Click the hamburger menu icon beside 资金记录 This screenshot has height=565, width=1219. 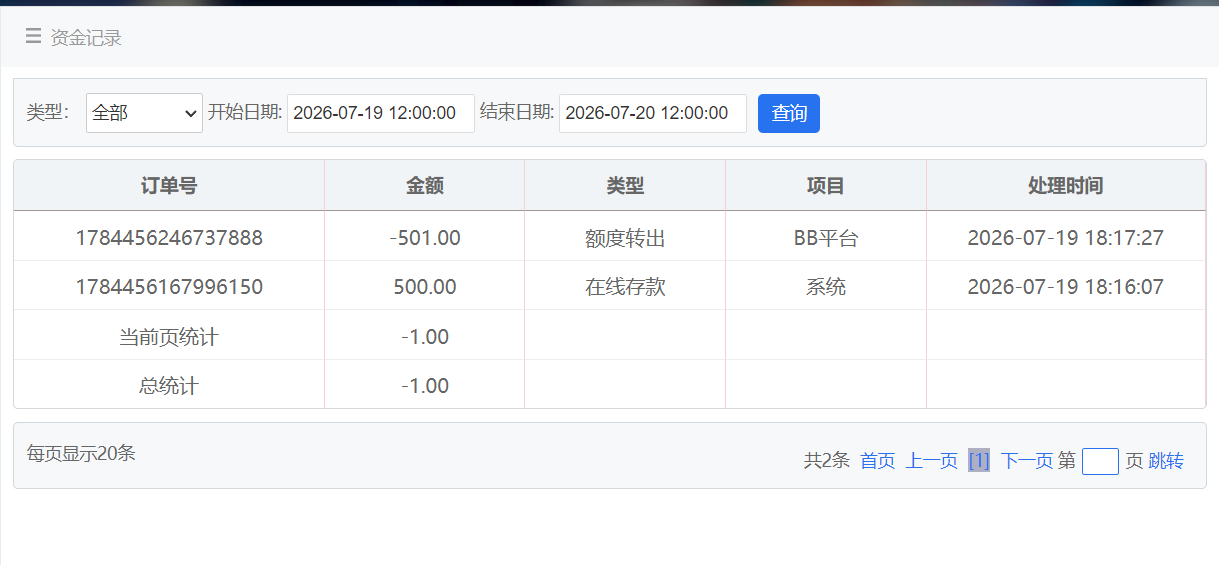tap(33, 37)
